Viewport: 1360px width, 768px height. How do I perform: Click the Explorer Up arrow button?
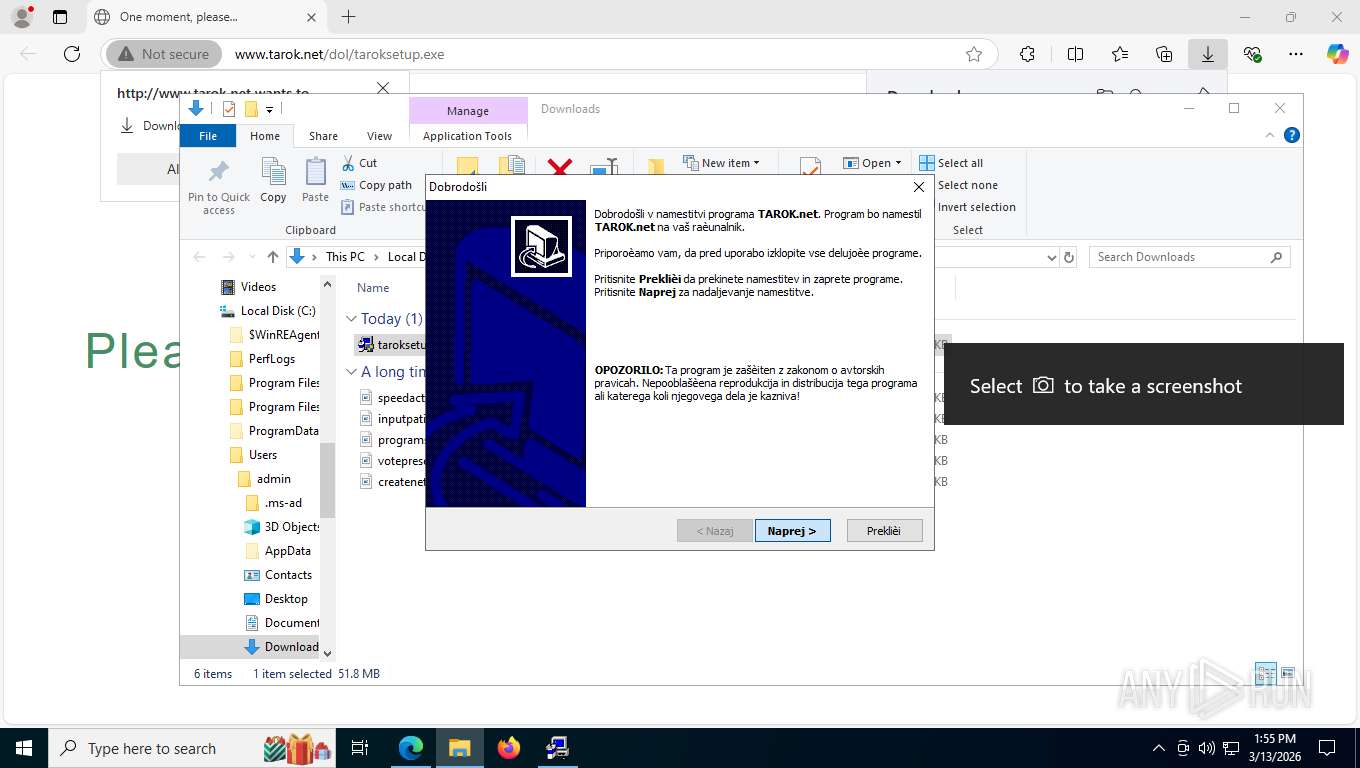272,257
